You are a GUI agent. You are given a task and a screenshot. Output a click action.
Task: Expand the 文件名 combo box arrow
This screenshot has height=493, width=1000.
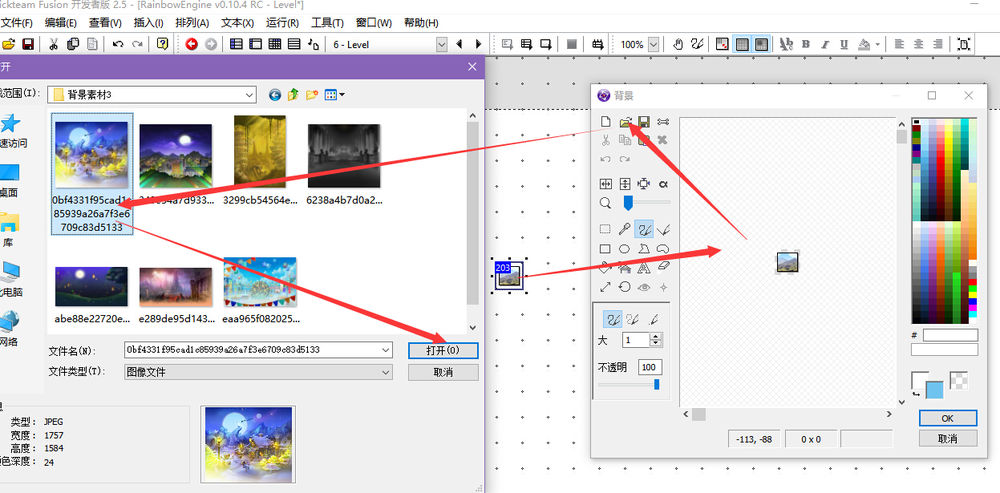pos(386,350)
